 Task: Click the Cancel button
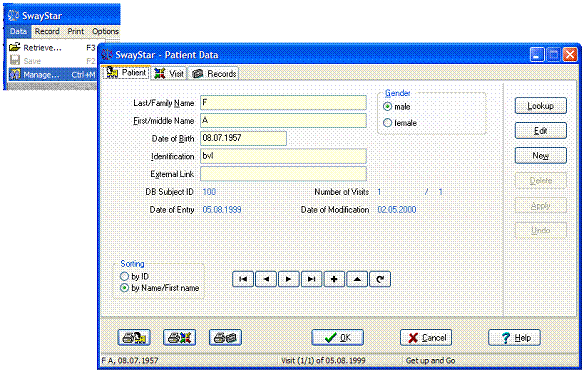point(426,338)
